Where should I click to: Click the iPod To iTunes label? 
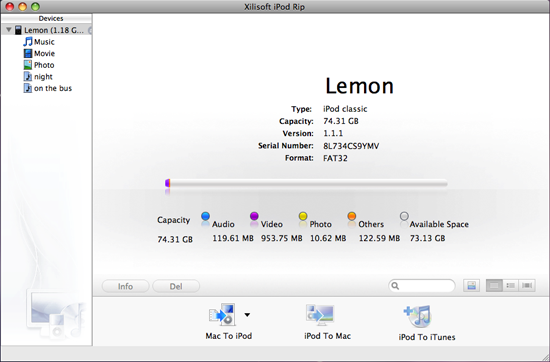[427, 337]
